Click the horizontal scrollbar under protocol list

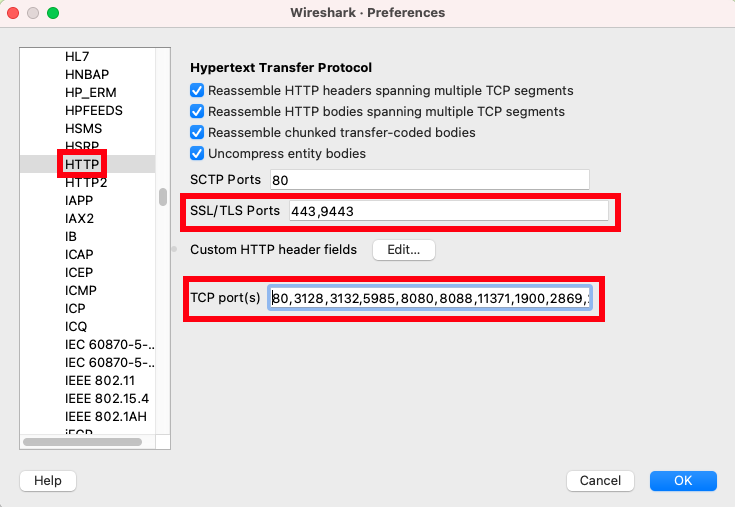pos(82,442)
